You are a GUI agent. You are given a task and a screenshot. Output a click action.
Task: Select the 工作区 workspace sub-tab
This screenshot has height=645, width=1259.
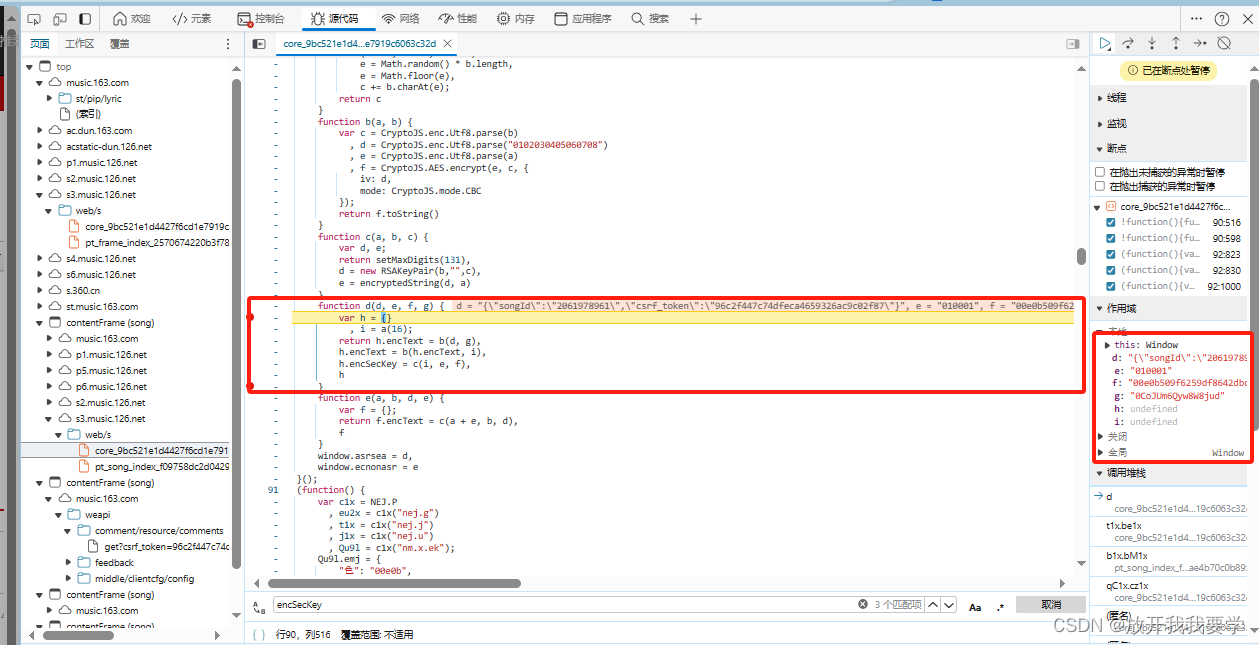coord(79,44)
